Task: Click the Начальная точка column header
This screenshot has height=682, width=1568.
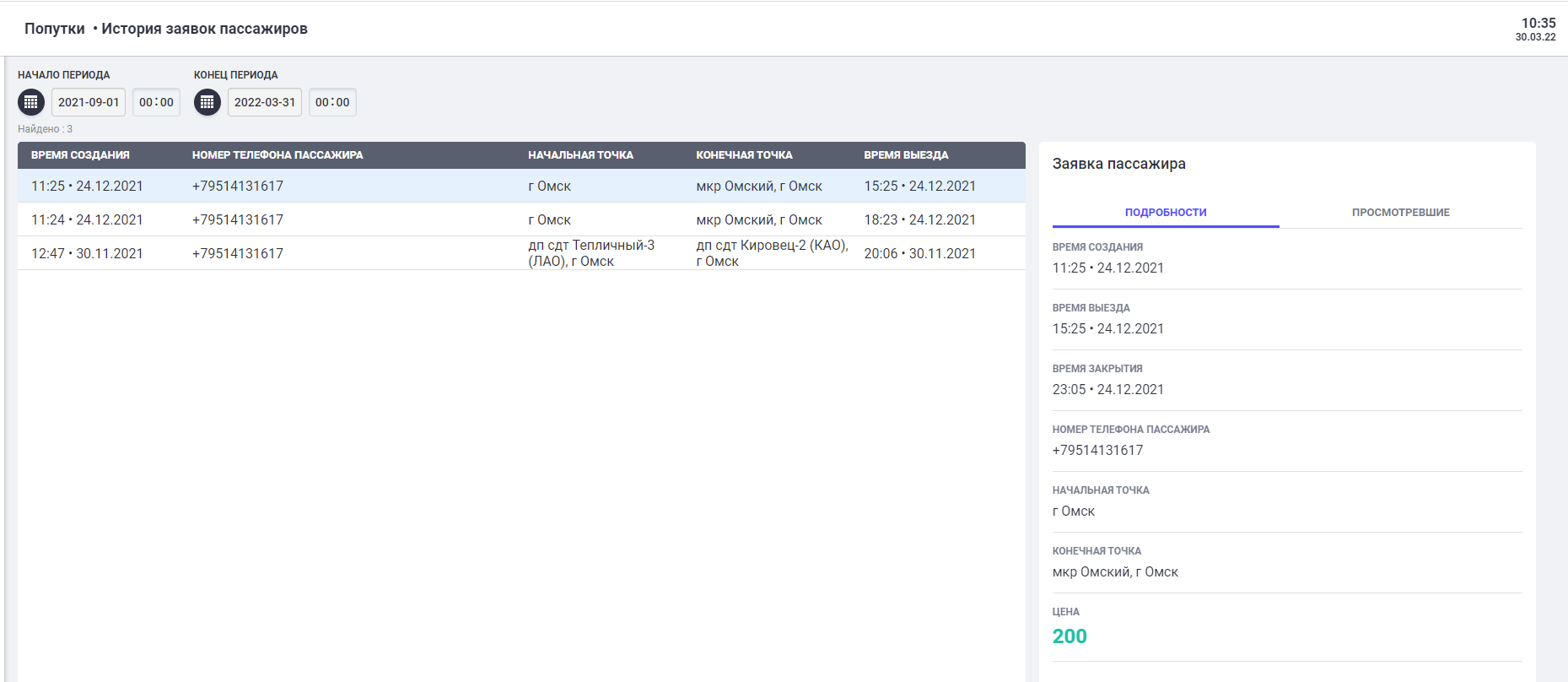Action: coord(580,155)
